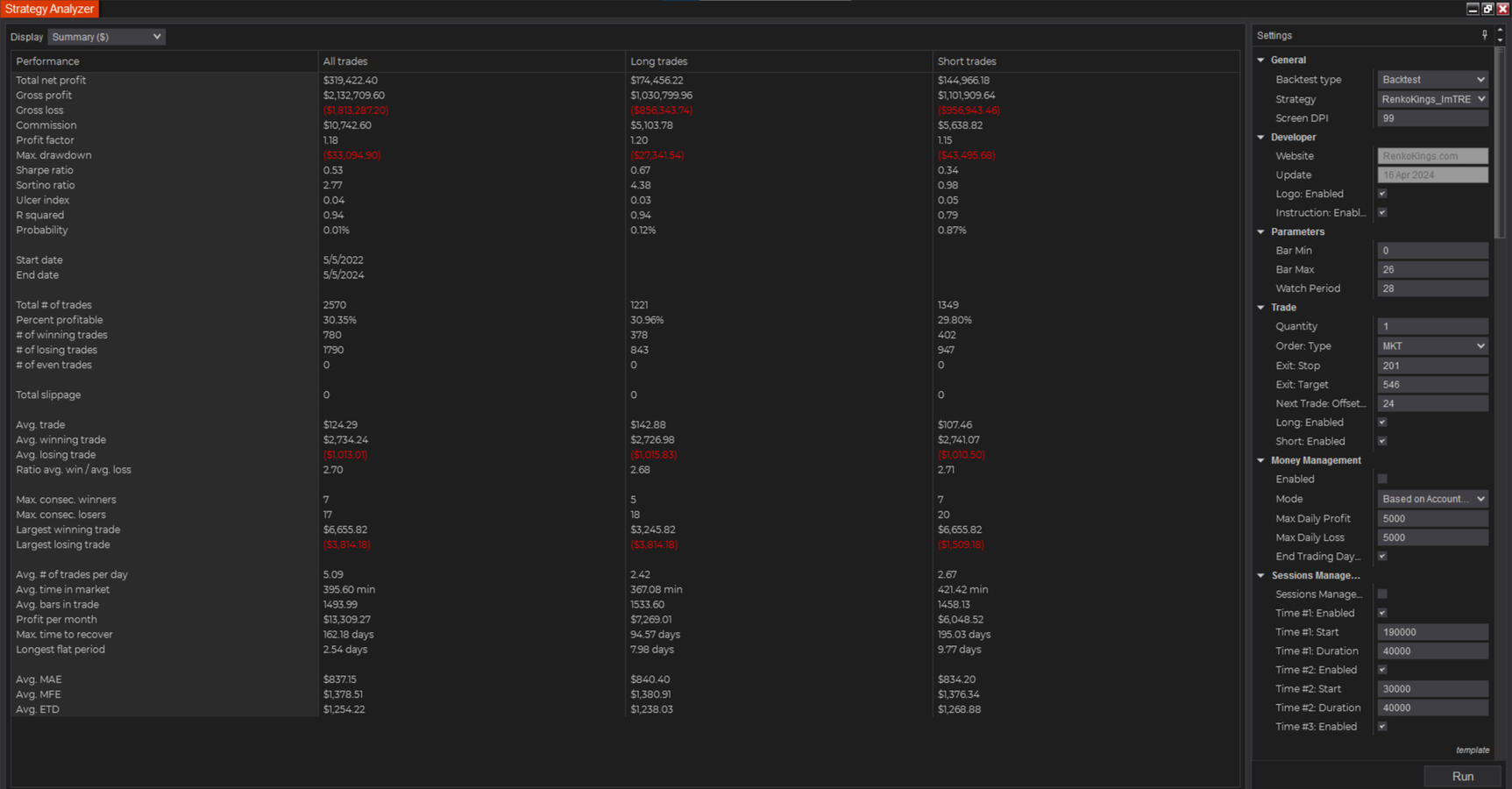The width and height of the screenshot is (1512, 789).
Task: Collapse the Parameters section arrow
Action: coord(1261,232)
